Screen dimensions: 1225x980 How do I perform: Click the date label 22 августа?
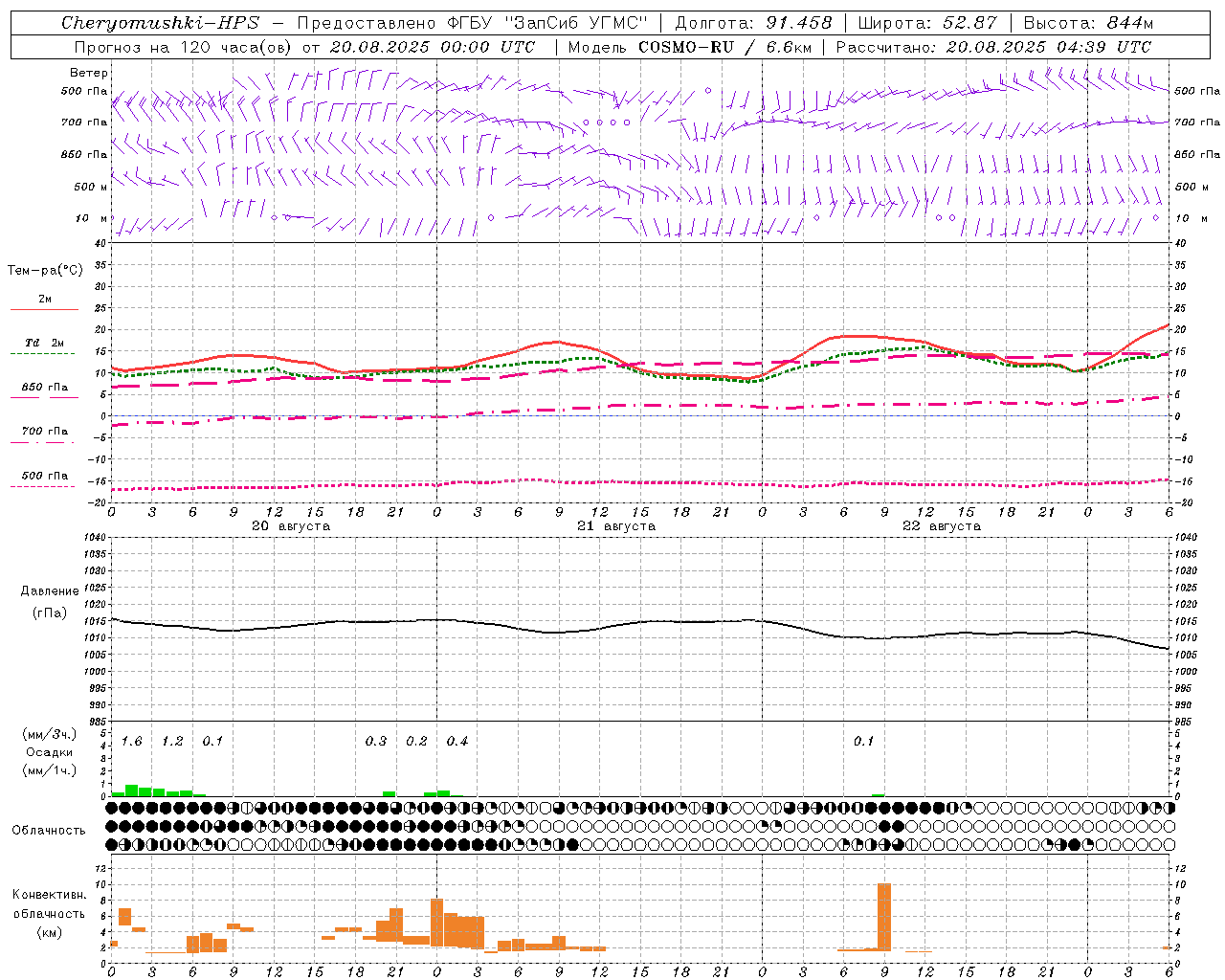[942, 526]
